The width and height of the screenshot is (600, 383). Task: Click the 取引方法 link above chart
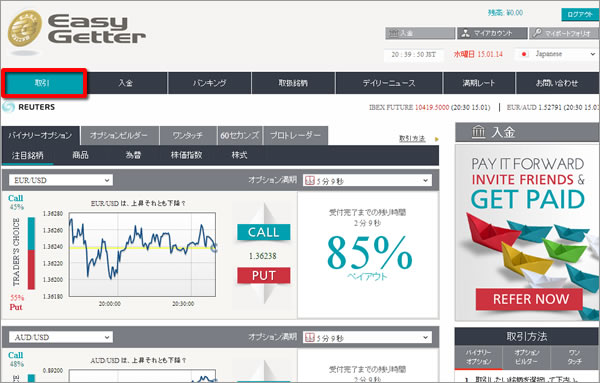pyautogui.click(x=412, y=139)
